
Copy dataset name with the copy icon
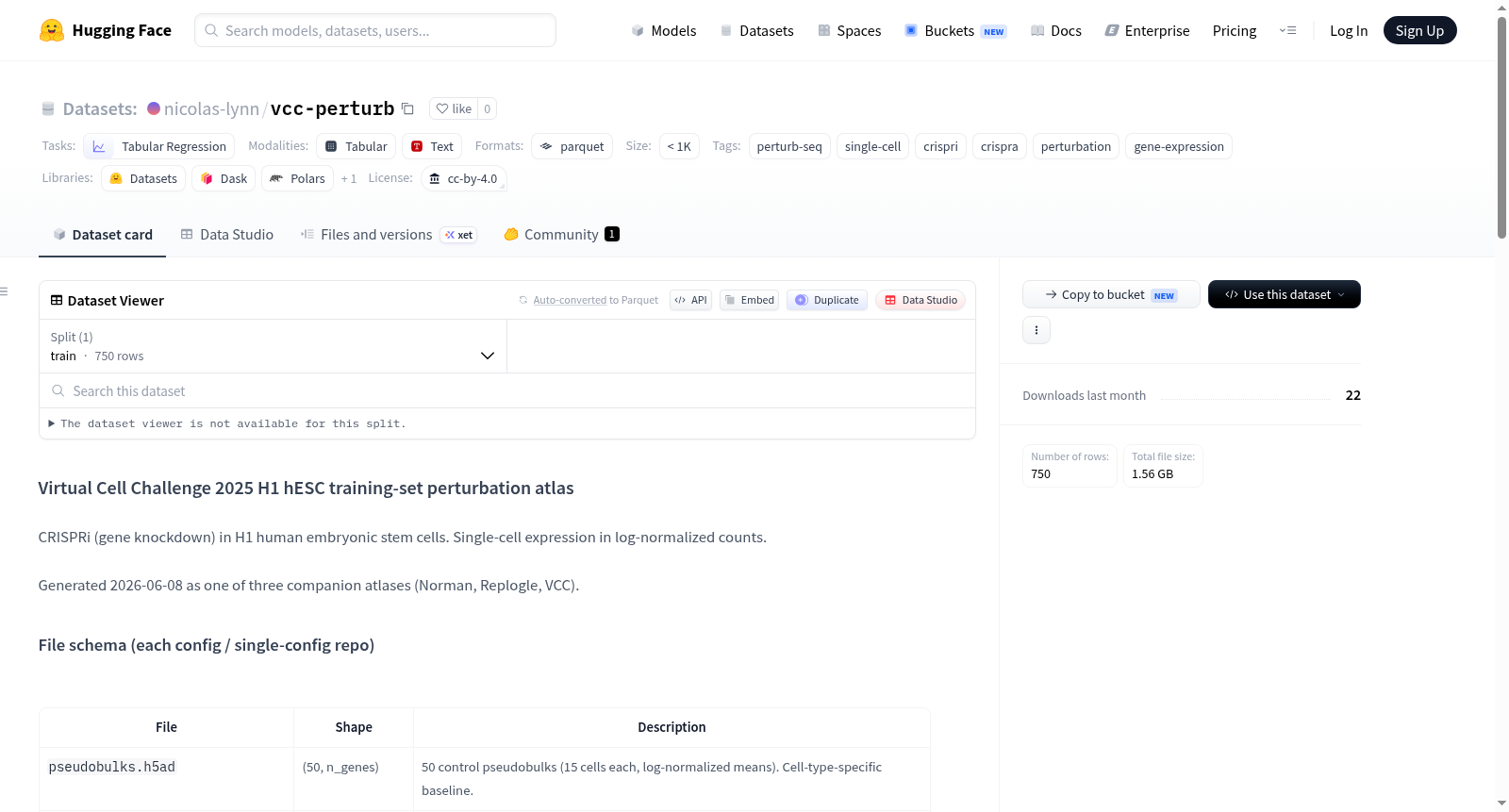407,108
